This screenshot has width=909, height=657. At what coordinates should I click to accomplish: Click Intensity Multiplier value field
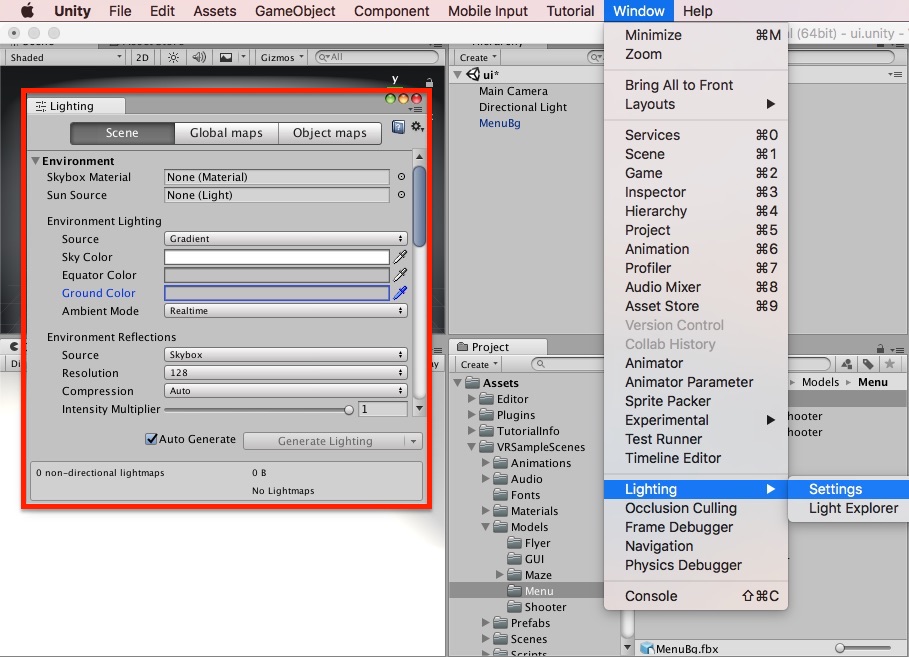[383, 409]
